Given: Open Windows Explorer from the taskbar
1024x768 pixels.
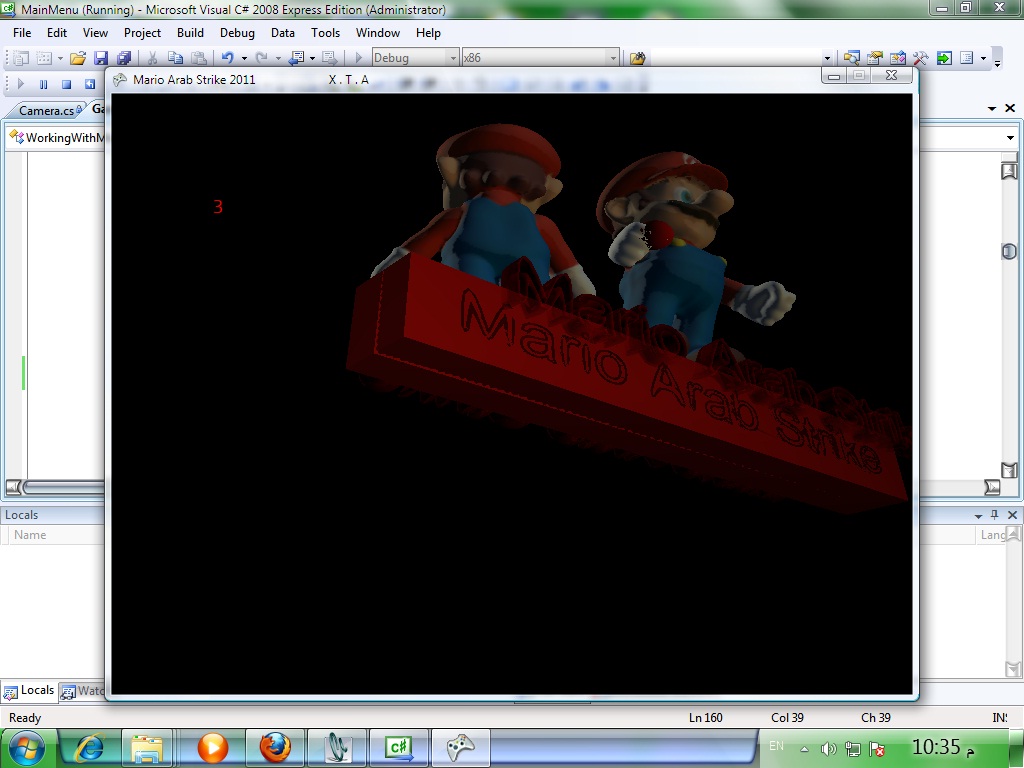Looking at the screenshot, I should pyautogui.click(x=147, y=748).
